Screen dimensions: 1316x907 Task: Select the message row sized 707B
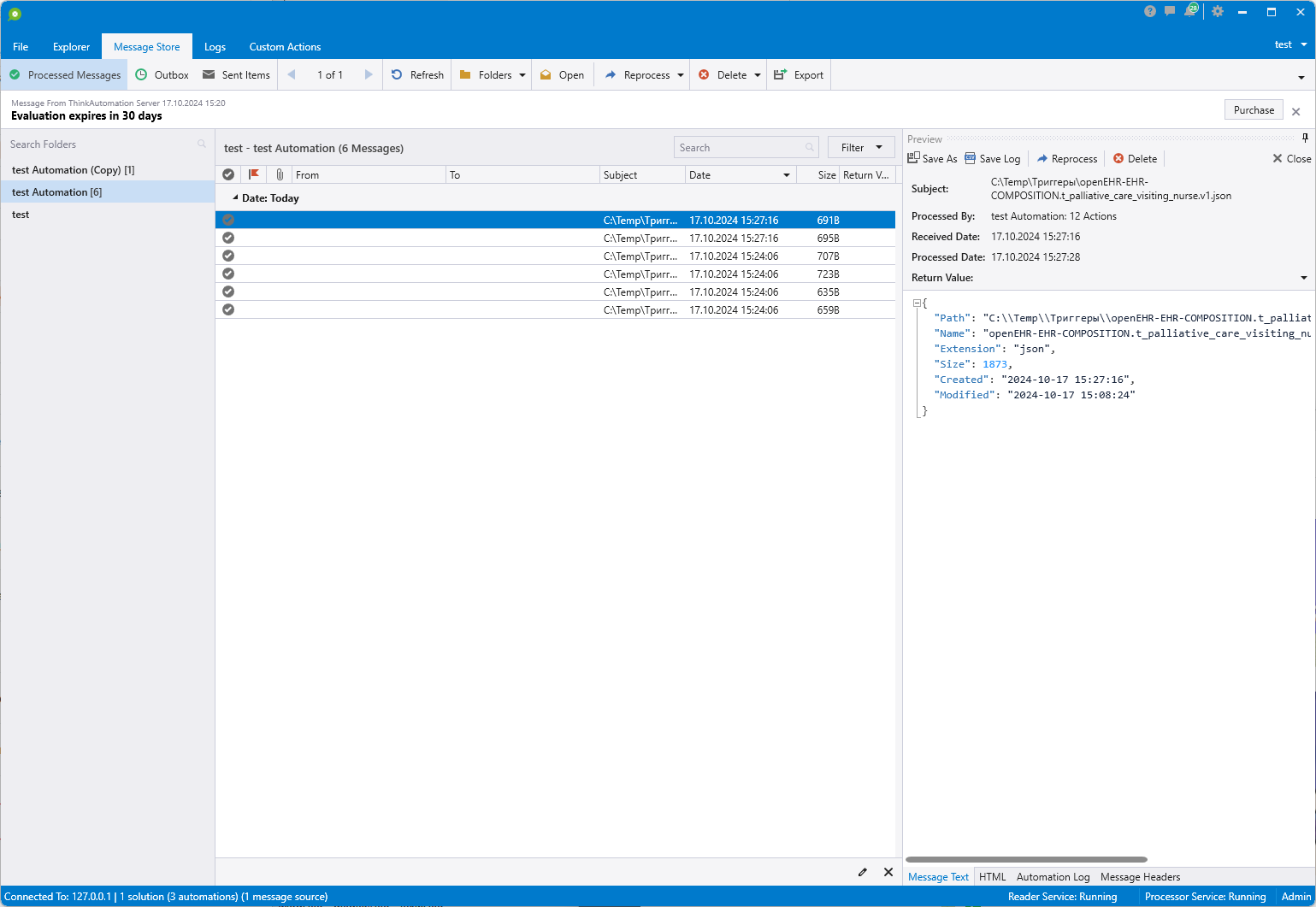555,256
